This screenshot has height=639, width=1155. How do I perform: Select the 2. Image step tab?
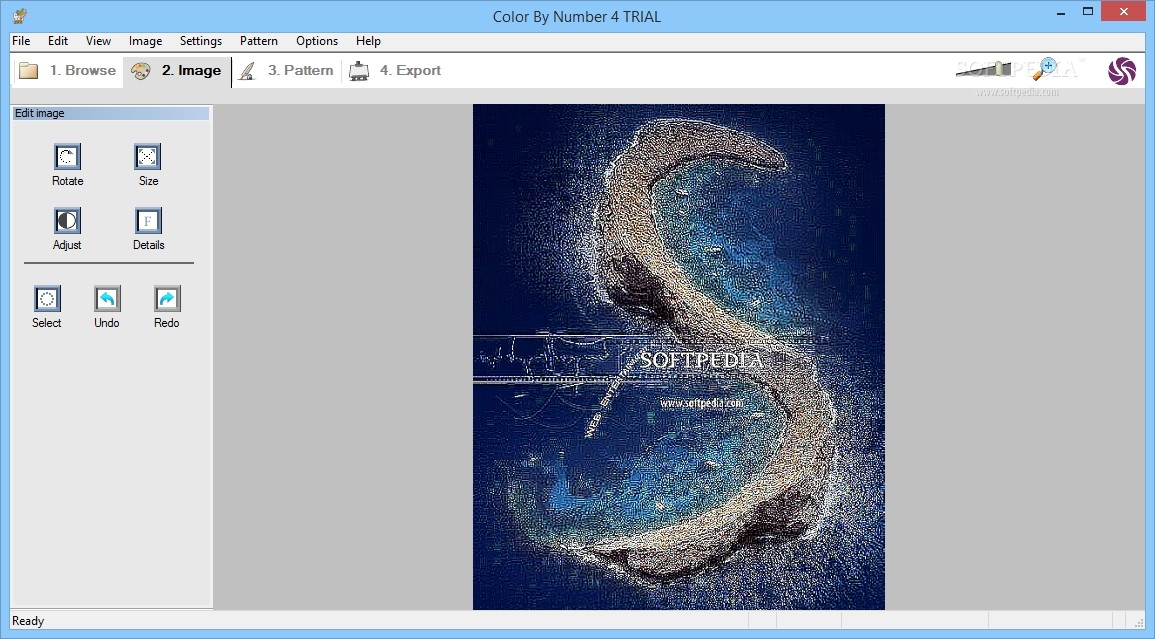coord(177,71)
